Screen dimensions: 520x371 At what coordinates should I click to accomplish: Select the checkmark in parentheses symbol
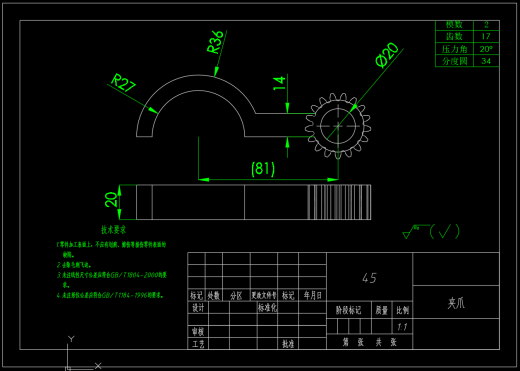point(445,231)
